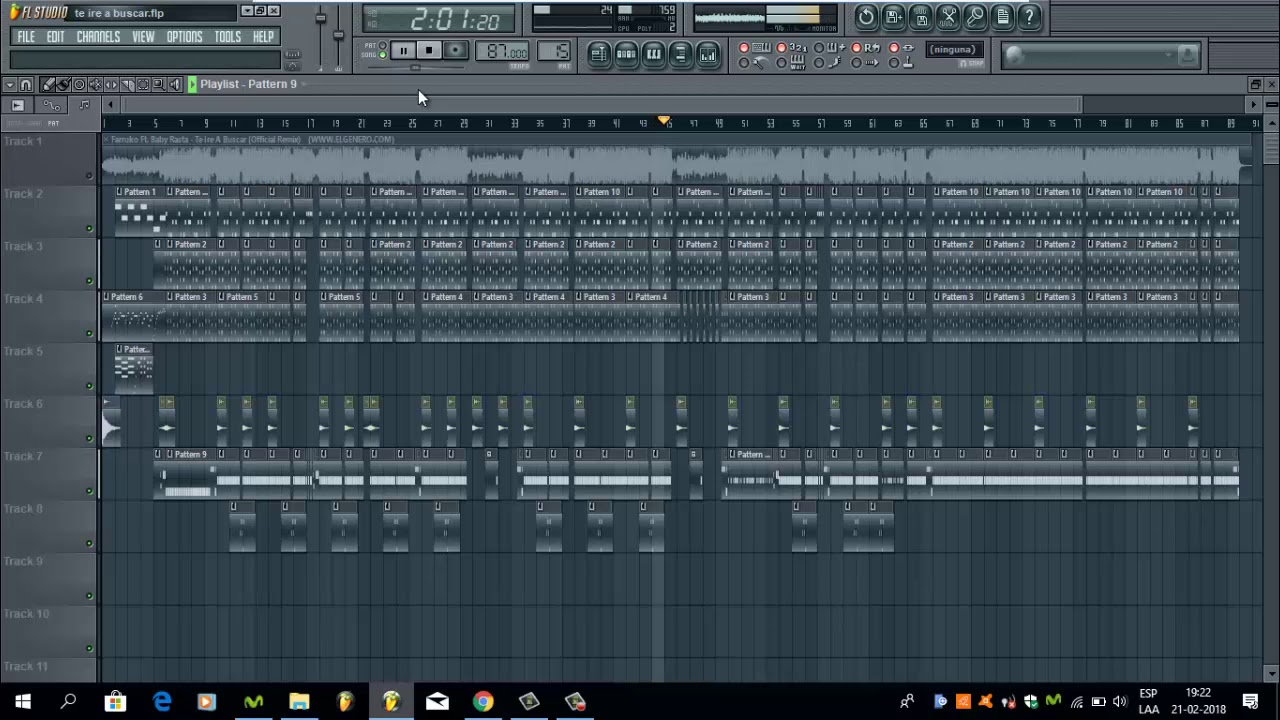
Task: Mute Track 3 using its green dot
Action: (x=89, y=281)
